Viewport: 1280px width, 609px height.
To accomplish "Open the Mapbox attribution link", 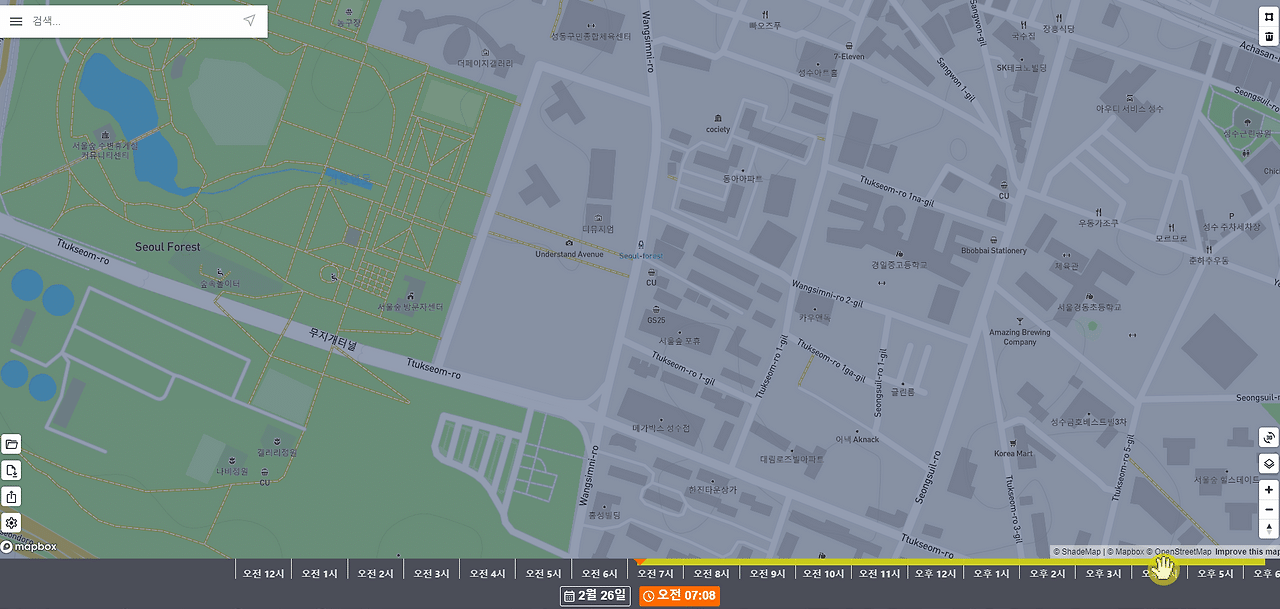I will point(1127,552).
